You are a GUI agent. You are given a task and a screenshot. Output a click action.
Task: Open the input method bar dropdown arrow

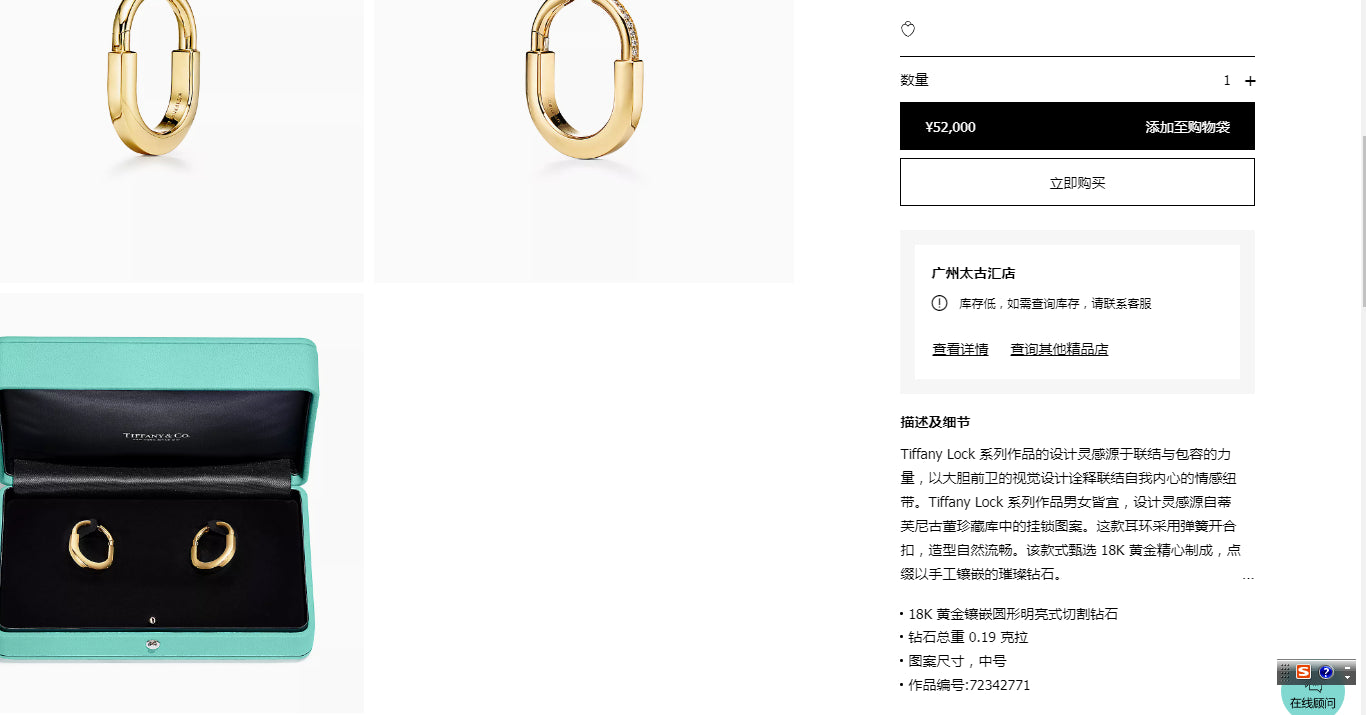(x=1347, y=678)
